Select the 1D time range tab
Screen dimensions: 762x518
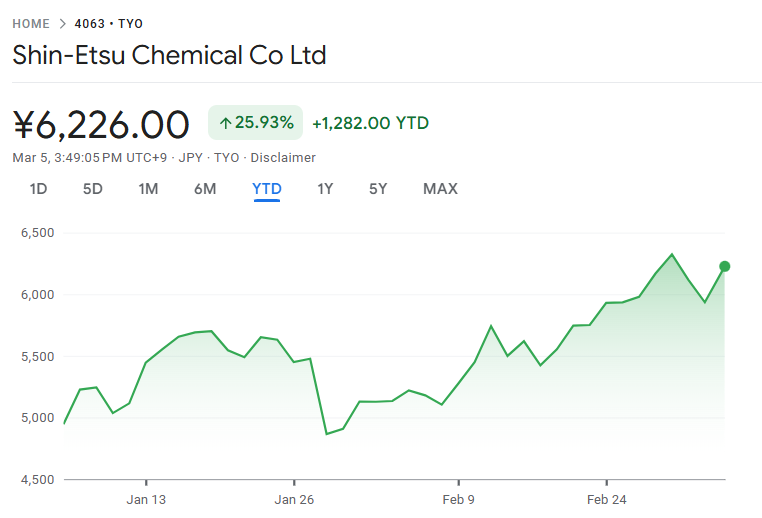(x=38, y=189)
